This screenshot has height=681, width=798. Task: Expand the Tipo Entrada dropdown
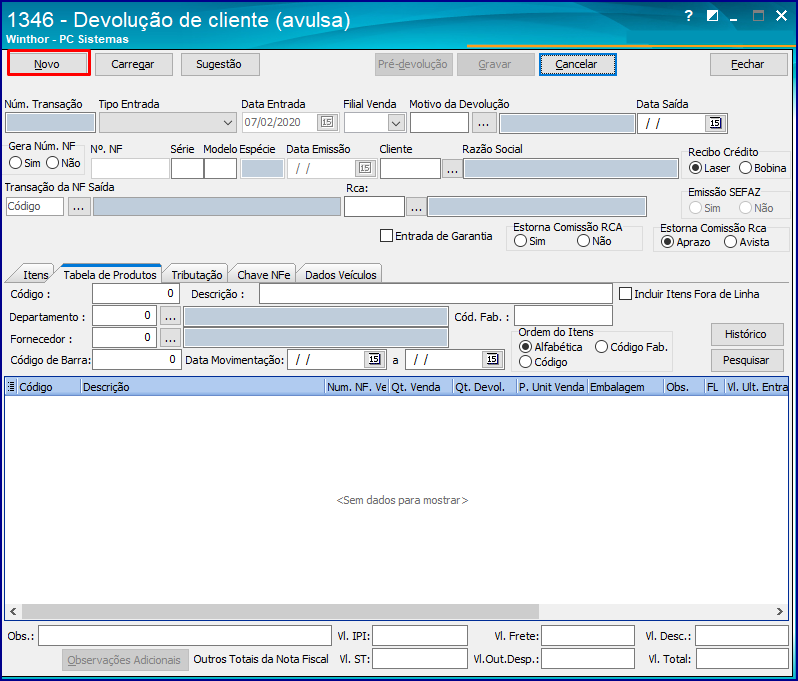click(x=227, y=123)
